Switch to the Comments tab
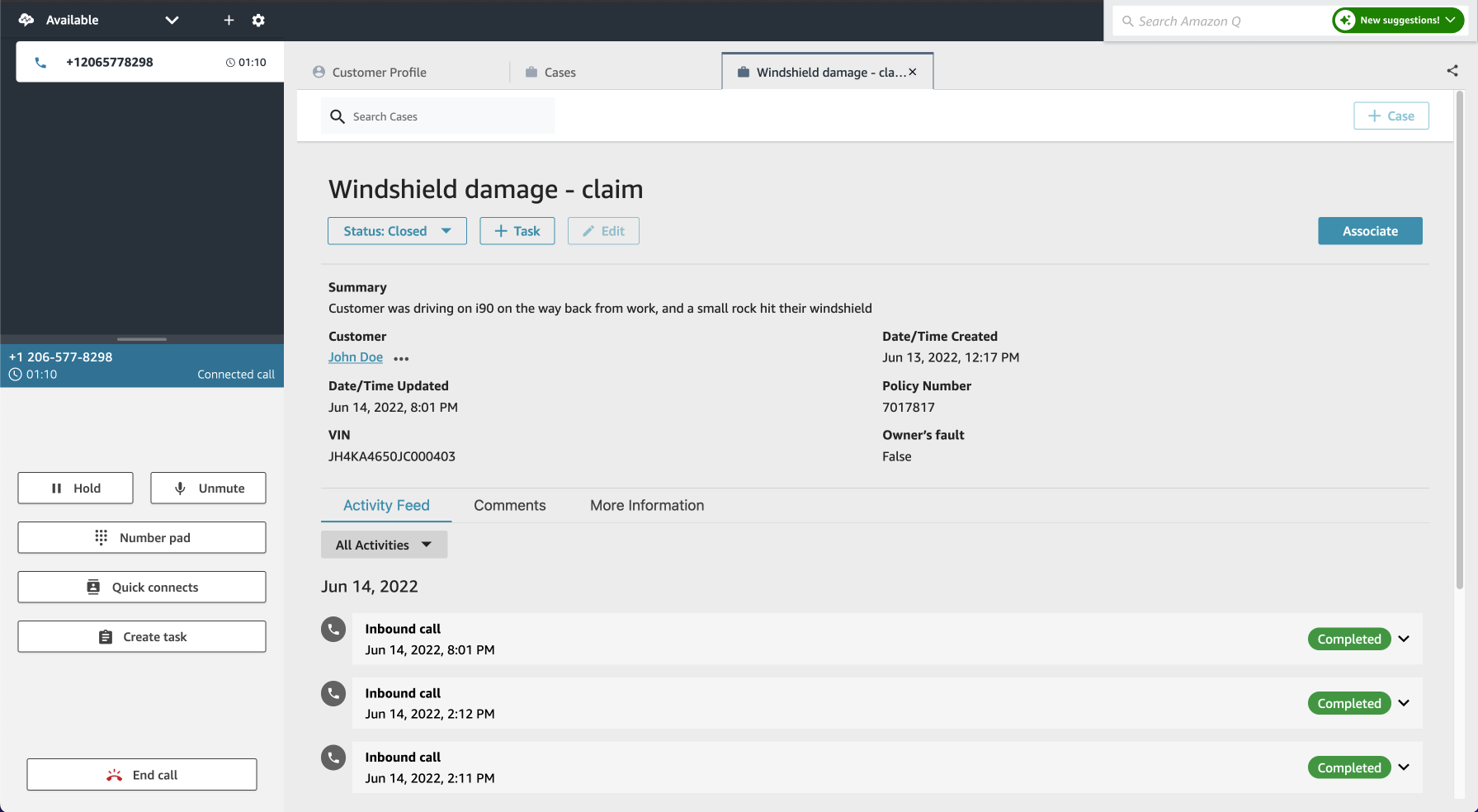 509,506
